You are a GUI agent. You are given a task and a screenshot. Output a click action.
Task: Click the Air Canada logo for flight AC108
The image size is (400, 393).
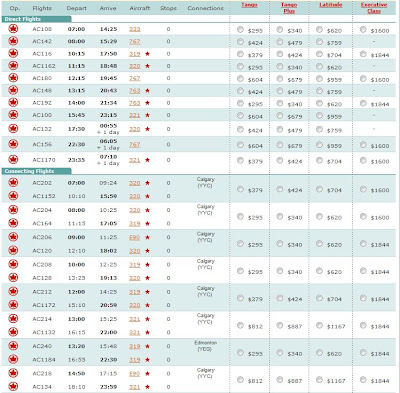(13, 29)
